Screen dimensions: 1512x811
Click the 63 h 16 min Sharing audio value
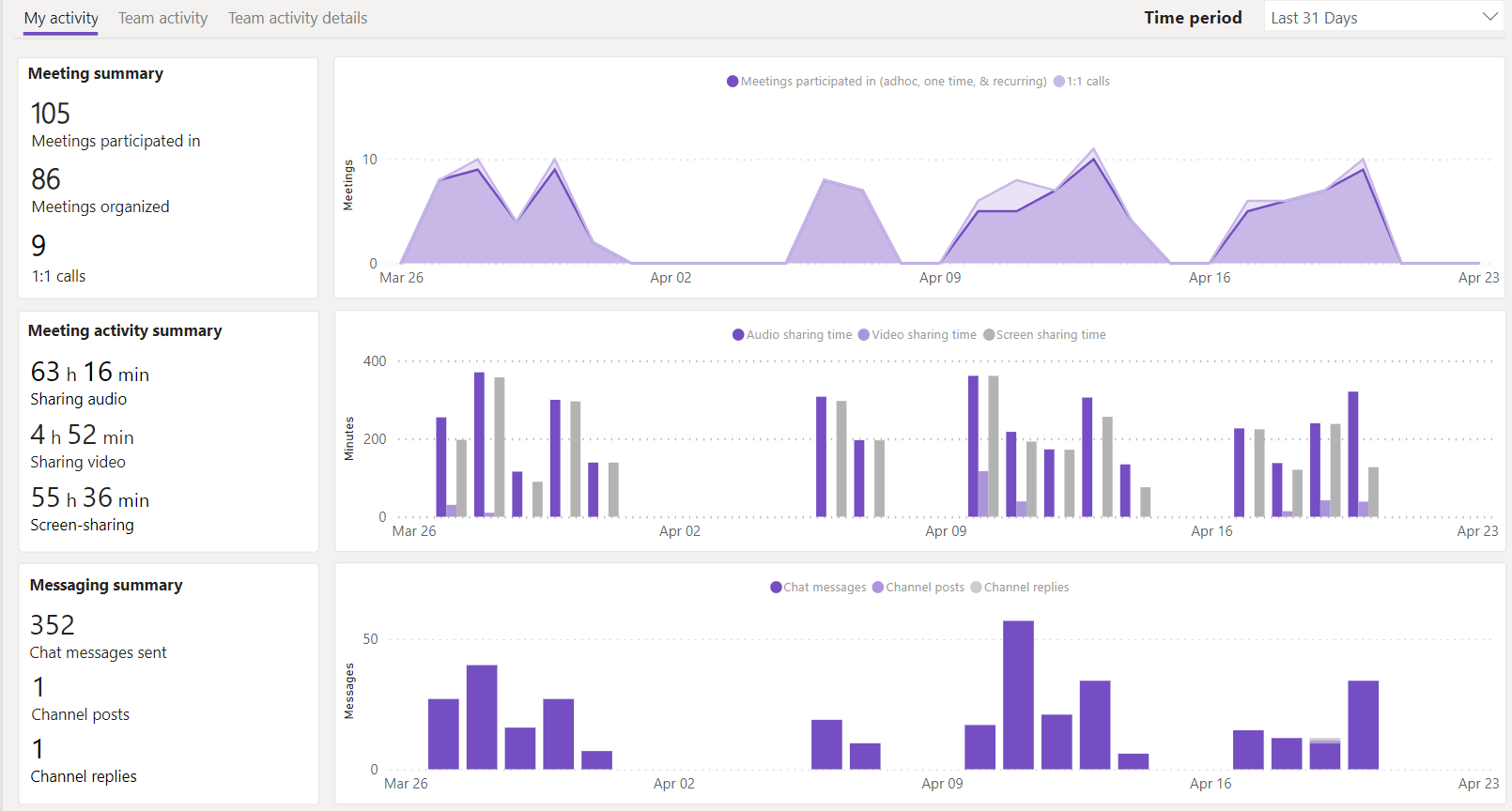(90, 373)
